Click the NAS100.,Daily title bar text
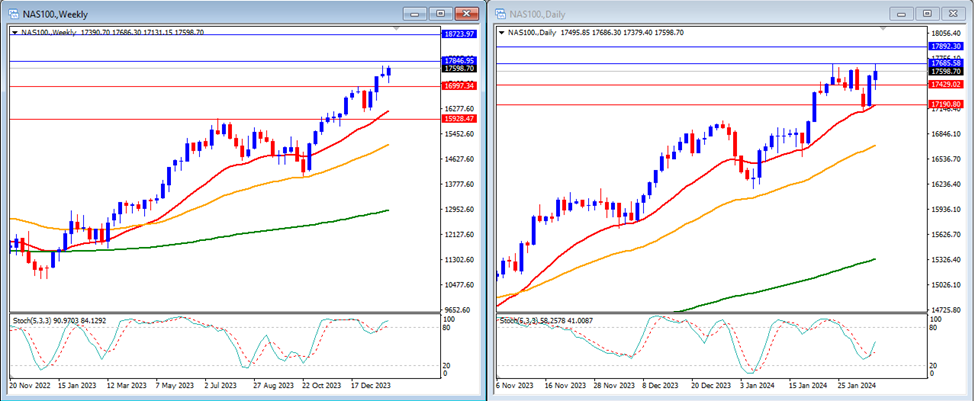The width and height of the screenshot is (975, 401). (538, 14)
